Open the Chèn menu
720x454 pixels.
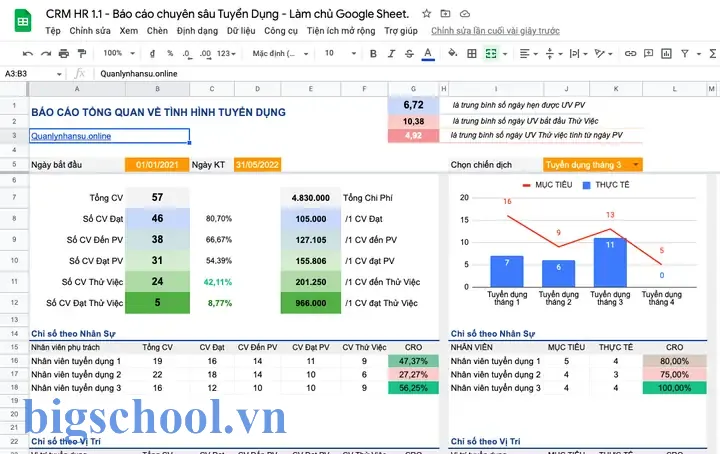(x=157, y=31)
